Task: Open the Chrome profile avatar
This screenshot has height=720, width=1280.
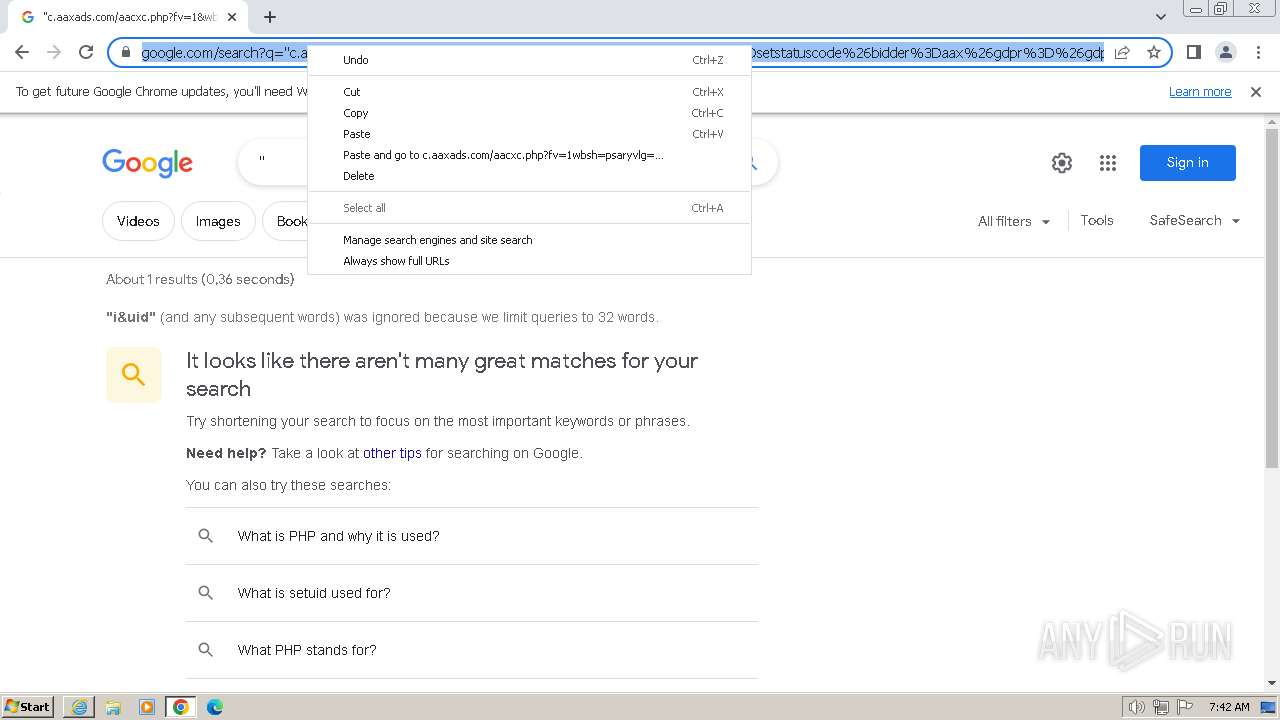Action: click(x=1225, y=52)
